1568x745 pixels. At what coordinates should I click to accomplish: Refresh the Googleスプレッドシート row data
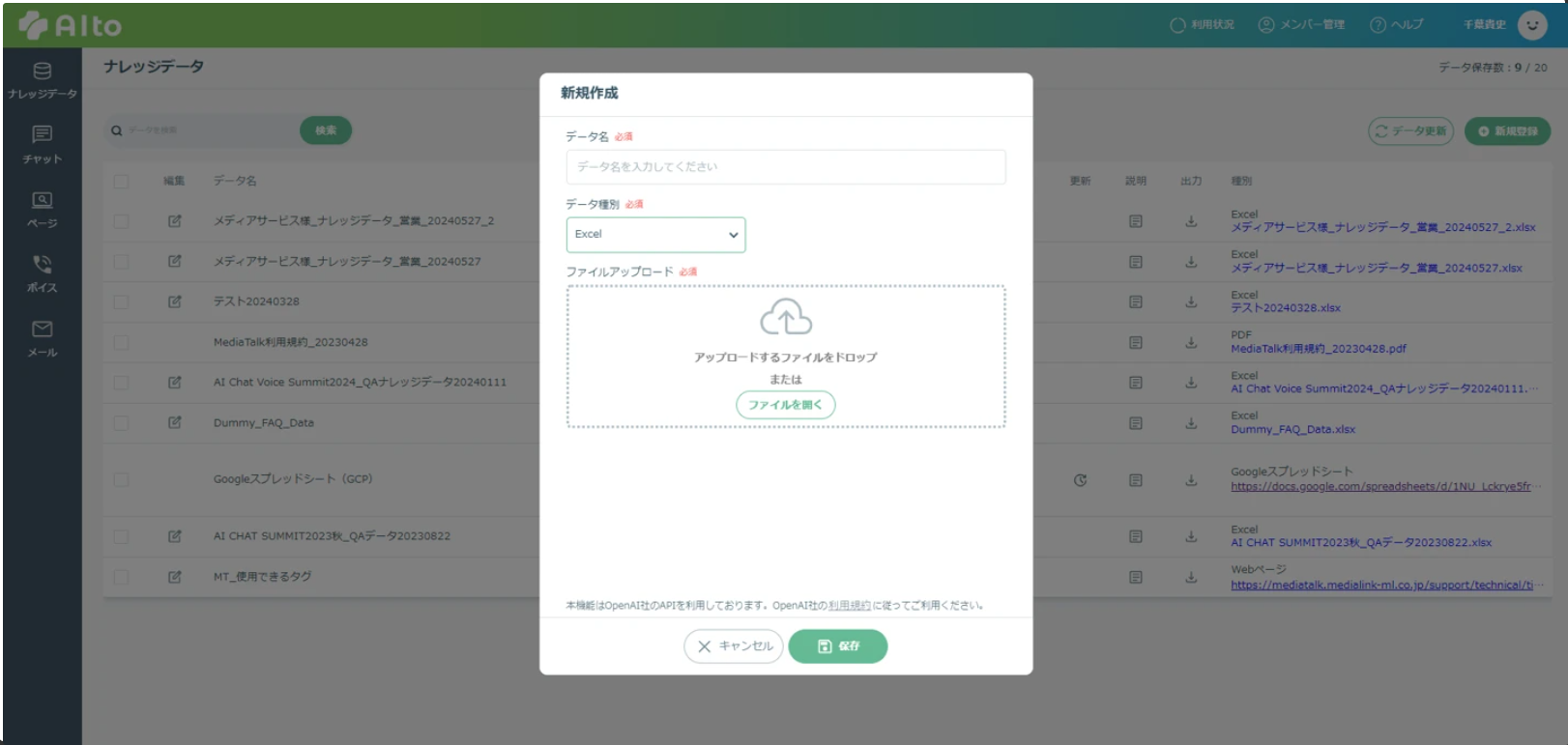[1080, 480]
